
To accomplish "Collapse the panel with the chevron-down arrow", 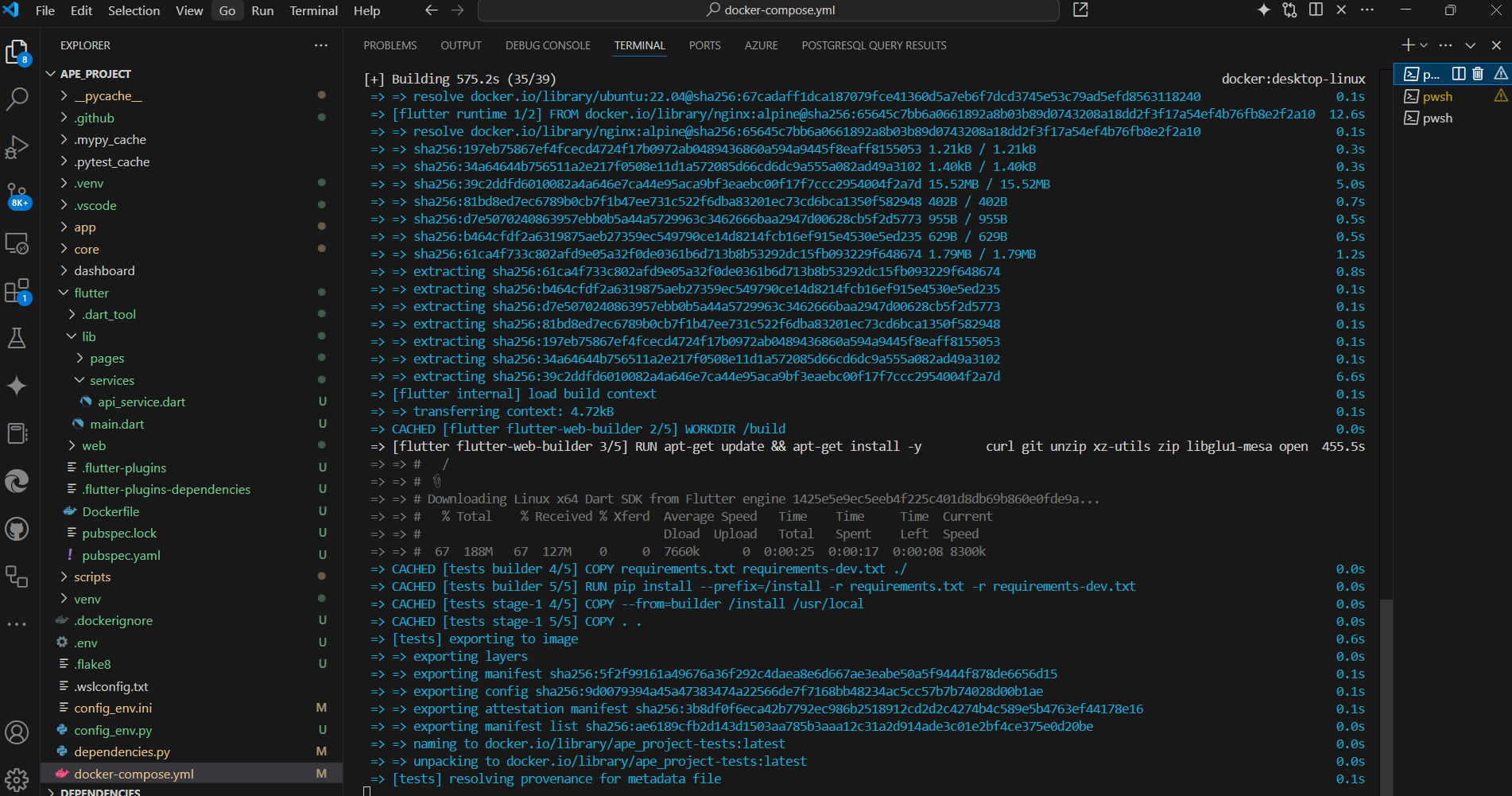I will pos(1471,45).
